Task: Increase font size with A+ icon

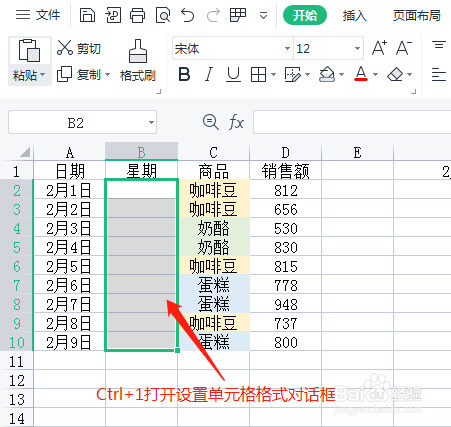Action: (380, 48)
